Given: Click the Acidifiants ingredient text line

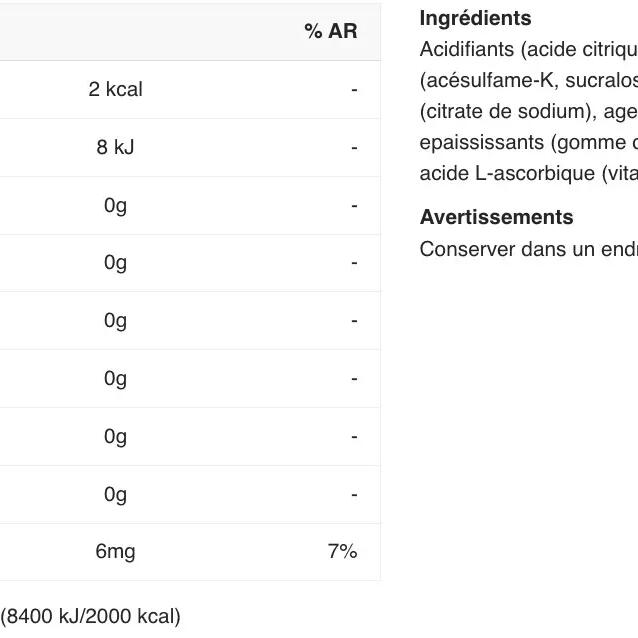Looking at the screenshot, I should click(528, 49).
